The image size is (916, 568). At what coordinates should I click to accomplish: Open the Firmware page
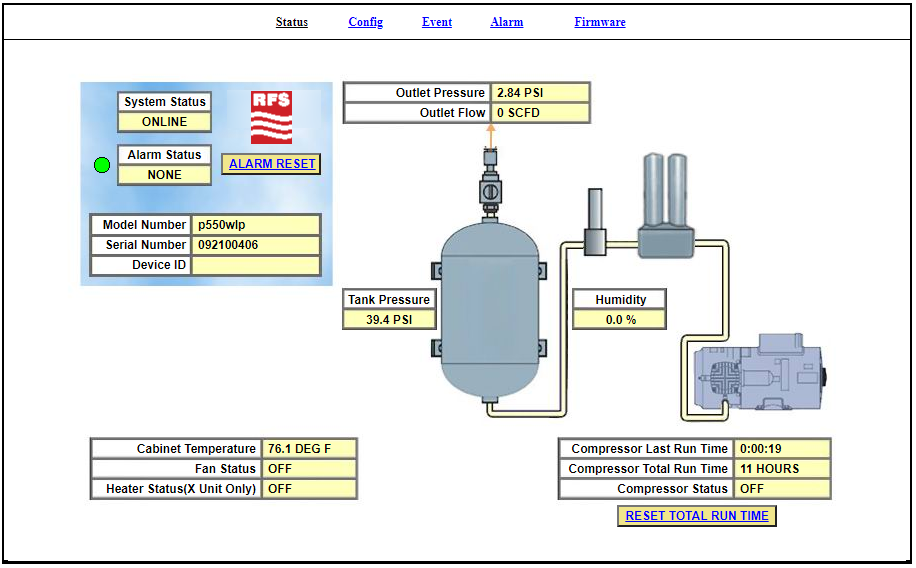click(x=599, y=22)
